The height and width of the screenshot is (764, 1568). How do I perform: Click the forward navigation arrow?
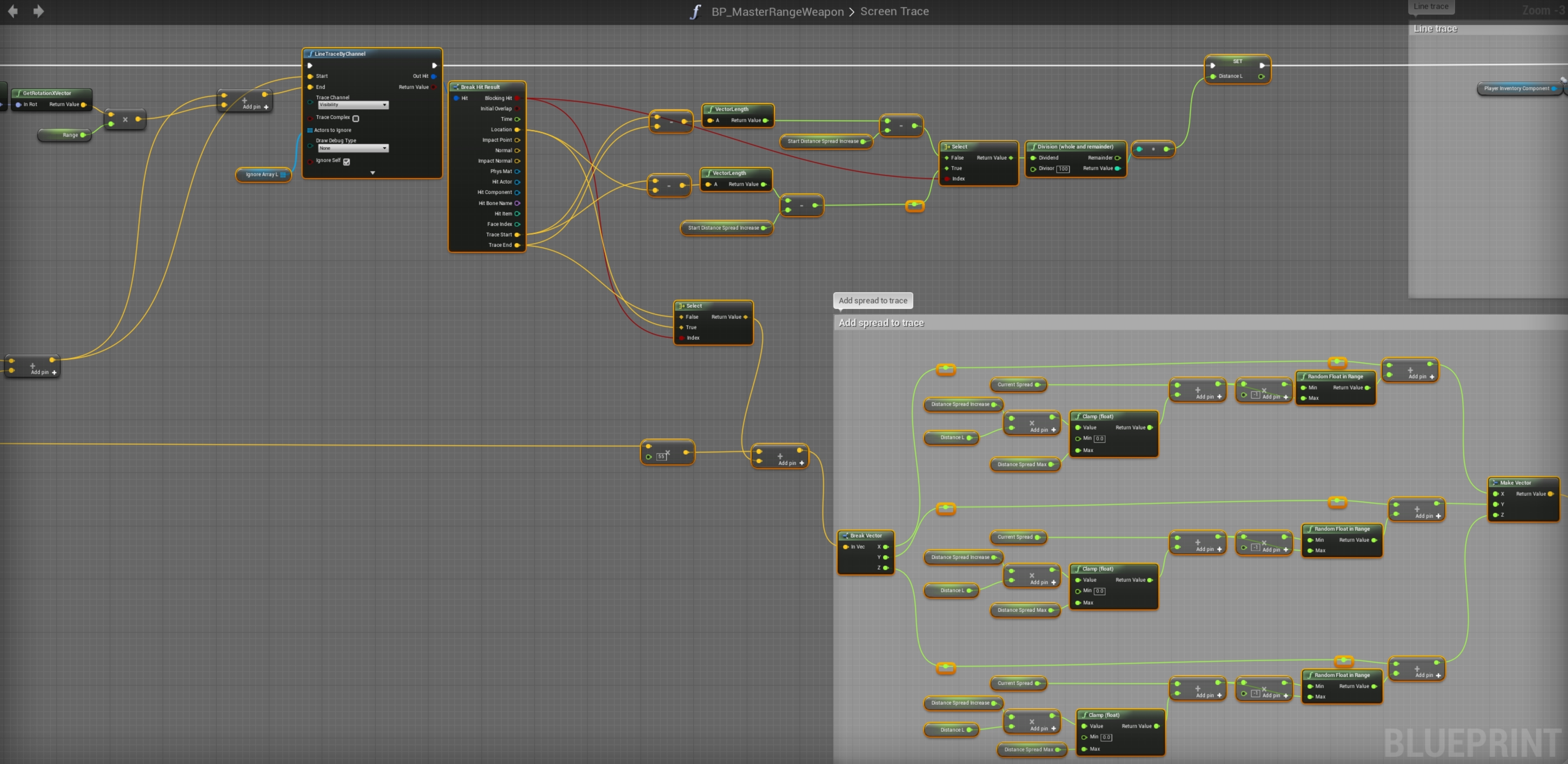tap(38, 11)
